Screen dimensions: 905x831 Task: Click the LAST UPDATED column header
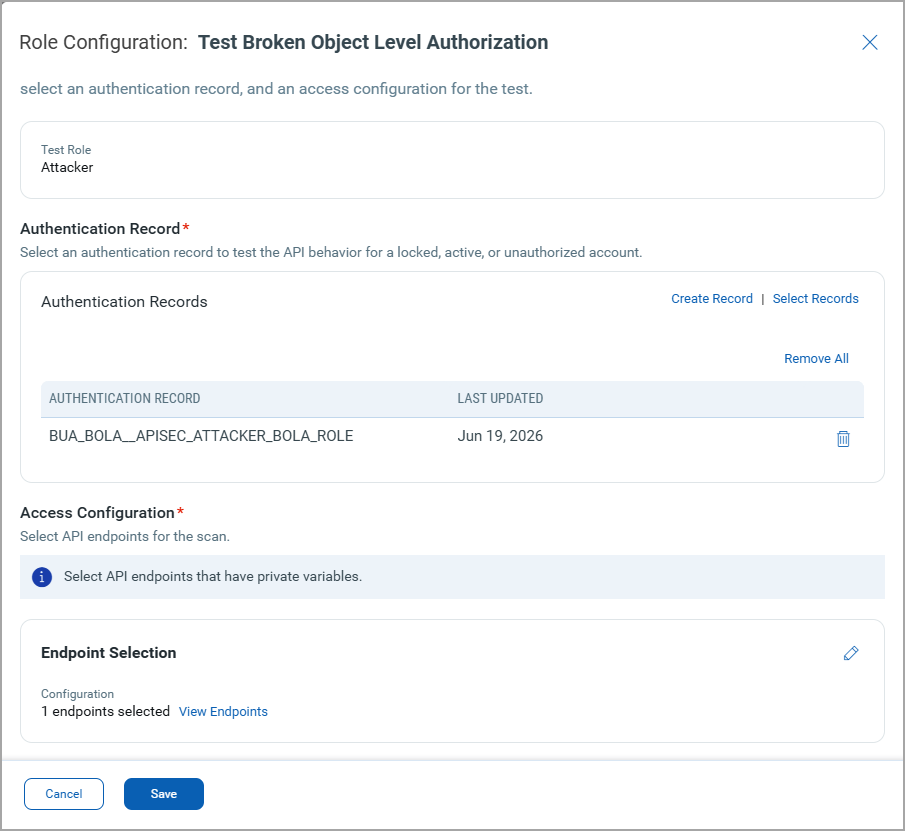(x=500, y=399)
